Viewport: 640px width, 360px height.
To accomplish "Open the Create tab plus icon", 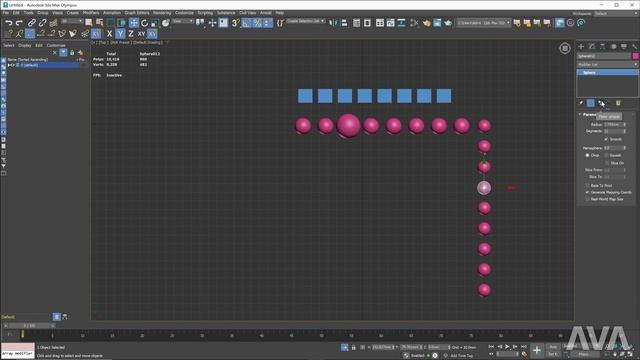I will pos(581,47).
